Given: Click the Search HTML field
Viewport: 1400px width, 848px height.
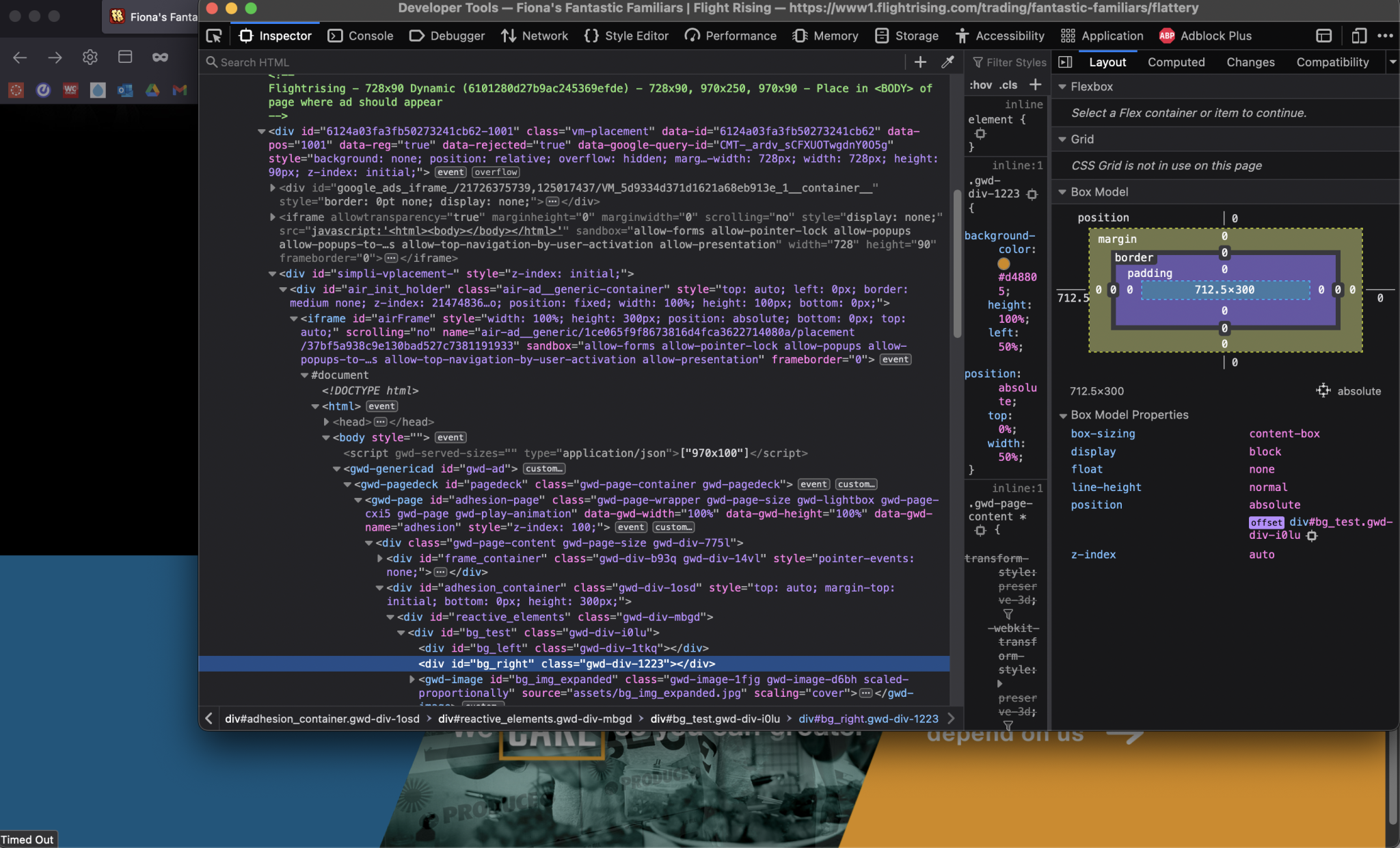Looking at the screenshot, I should click(554, 62).
